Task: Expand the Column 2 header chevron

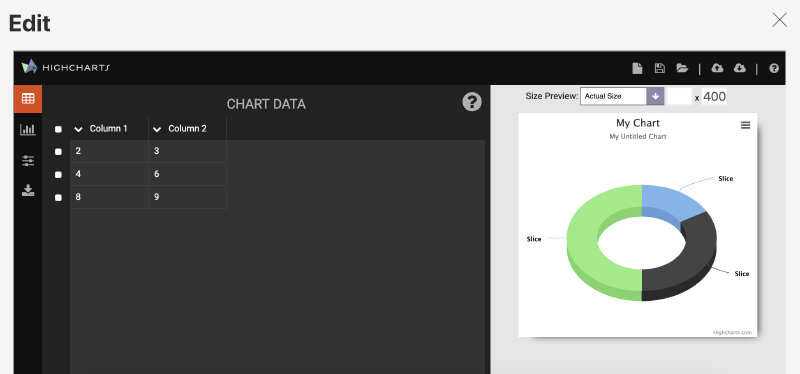Action: (x=157, y=130)
